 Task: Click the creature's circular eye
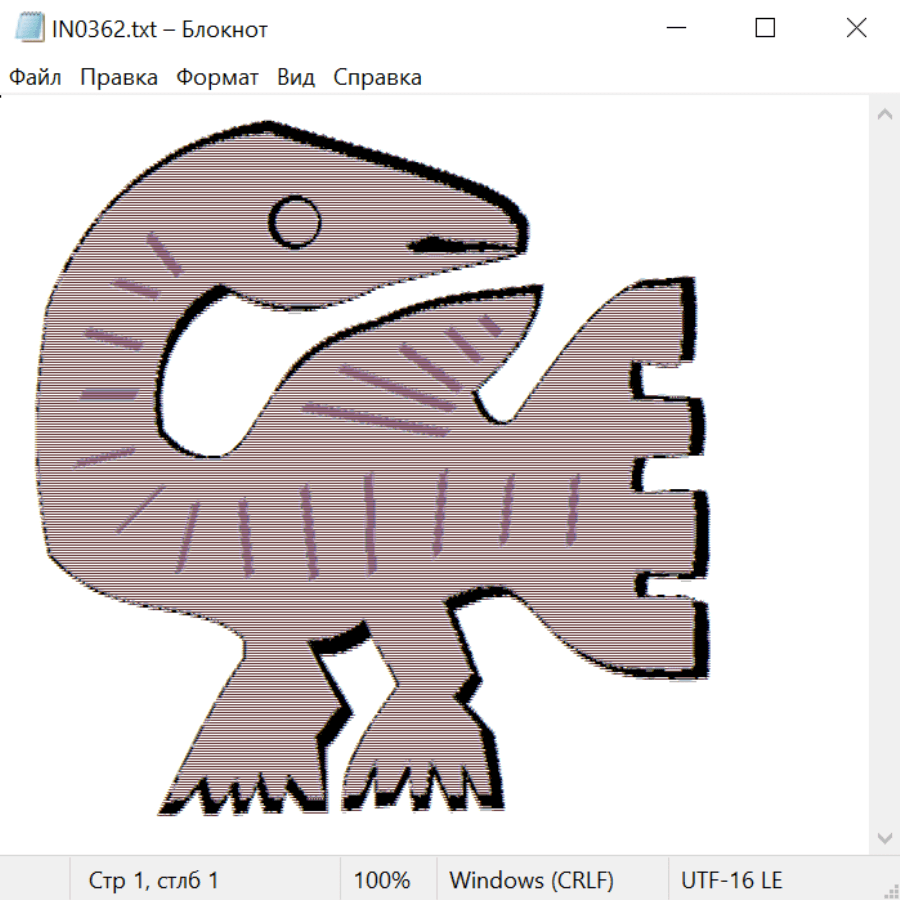(297, 222)
